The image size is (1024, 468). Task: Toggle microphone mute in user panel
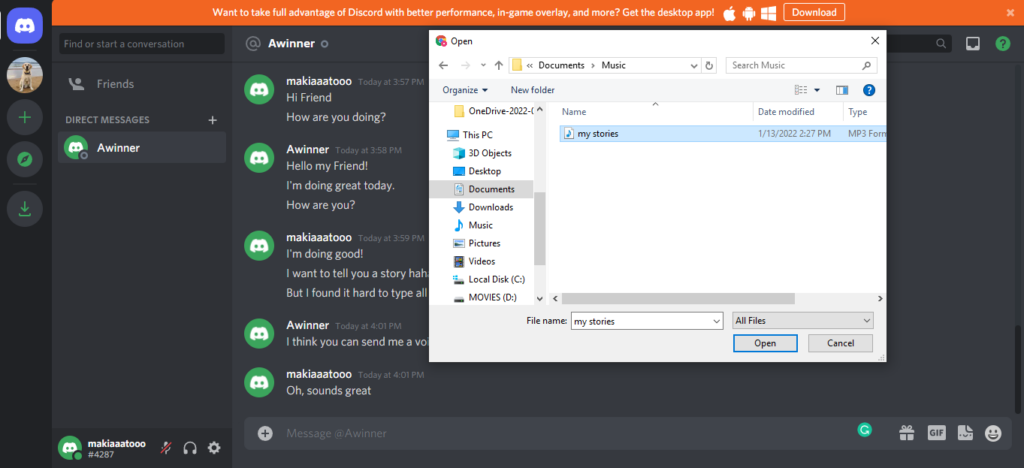point(167,448)
